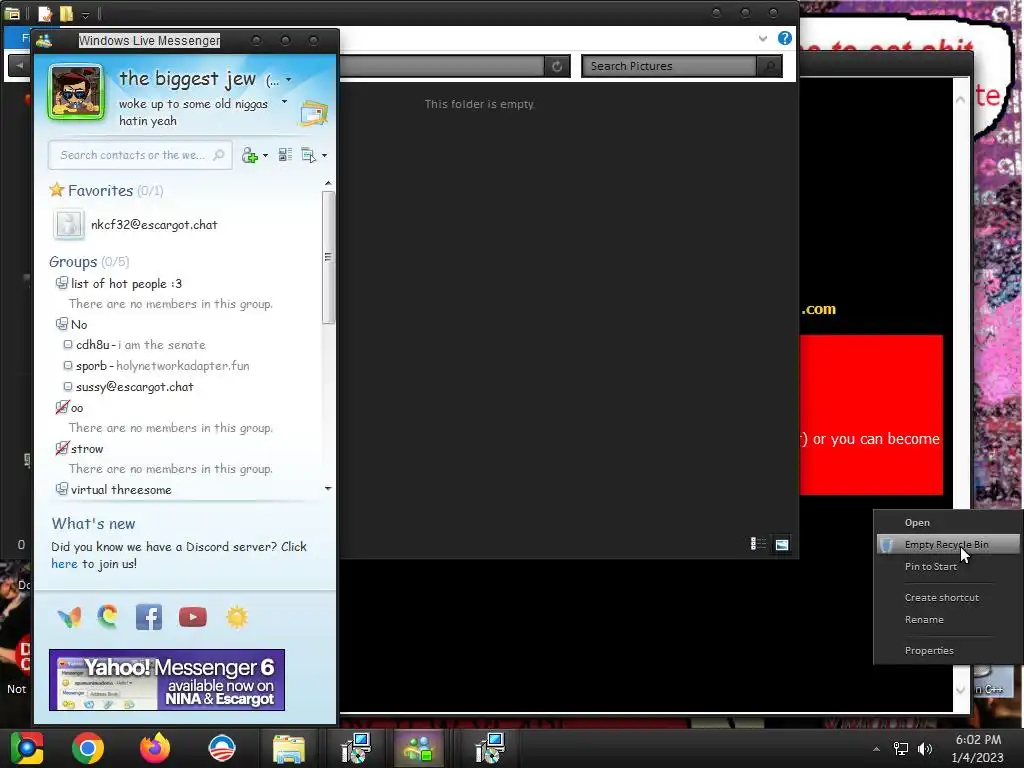Click the 'here' Discord server link
The width and height of the screenshot is (1024, 768).
click(x=64, y=564)
